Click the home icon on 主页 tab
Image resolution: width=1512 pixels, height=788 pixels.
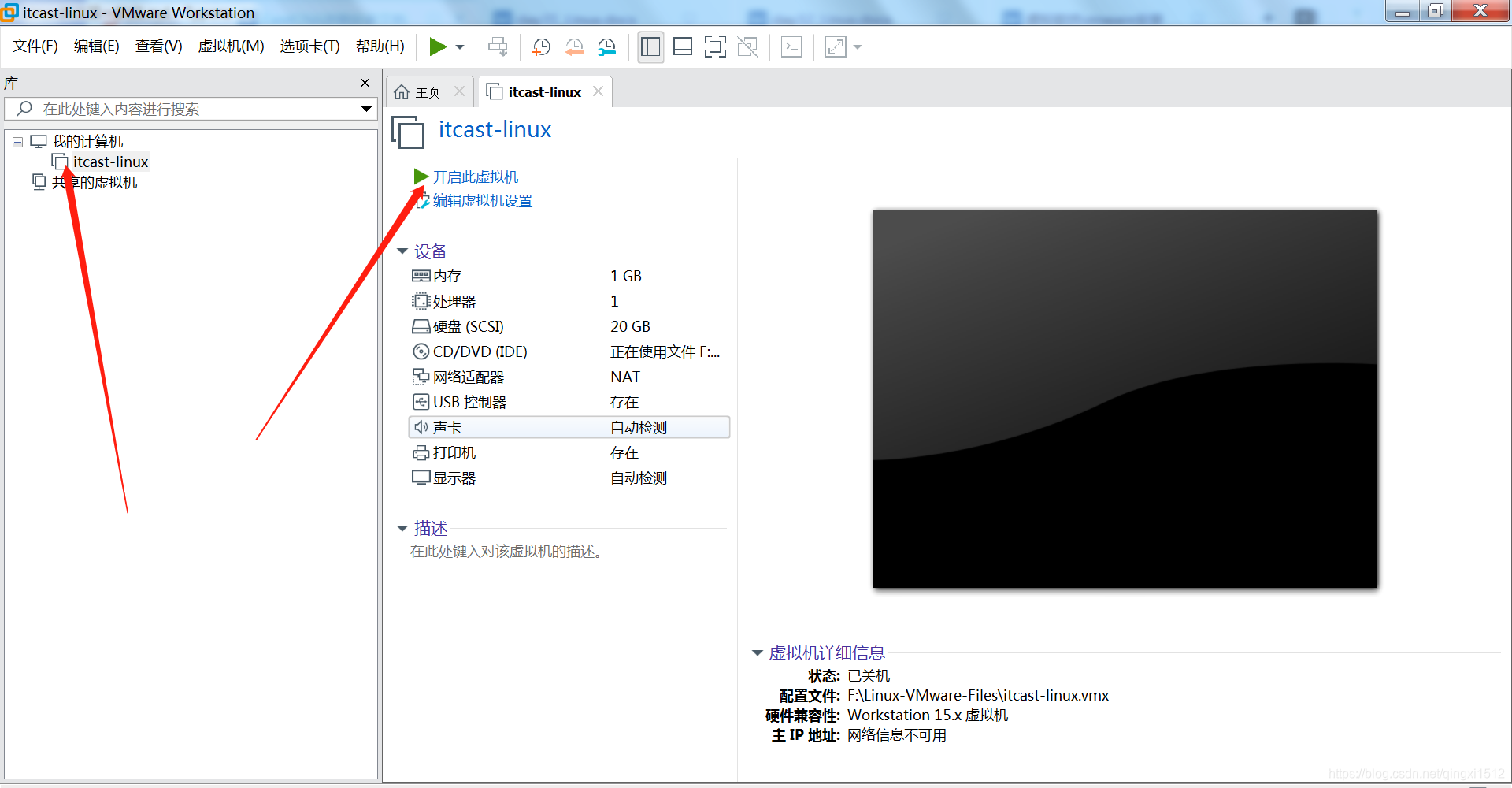point(402,92)
